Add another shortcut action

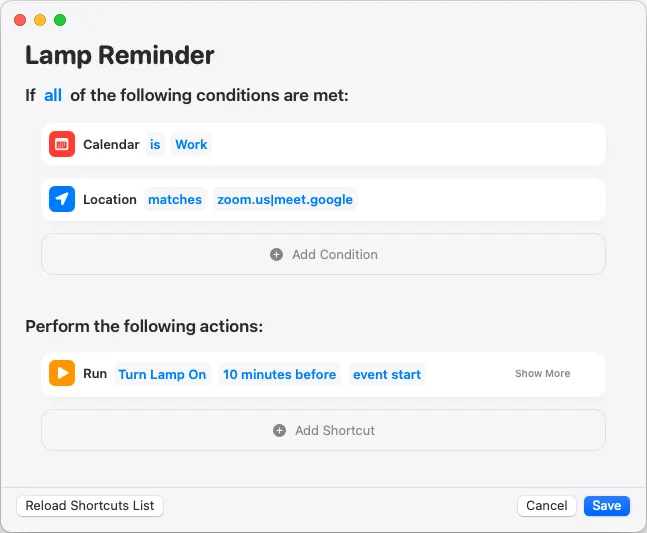(324, 430)
